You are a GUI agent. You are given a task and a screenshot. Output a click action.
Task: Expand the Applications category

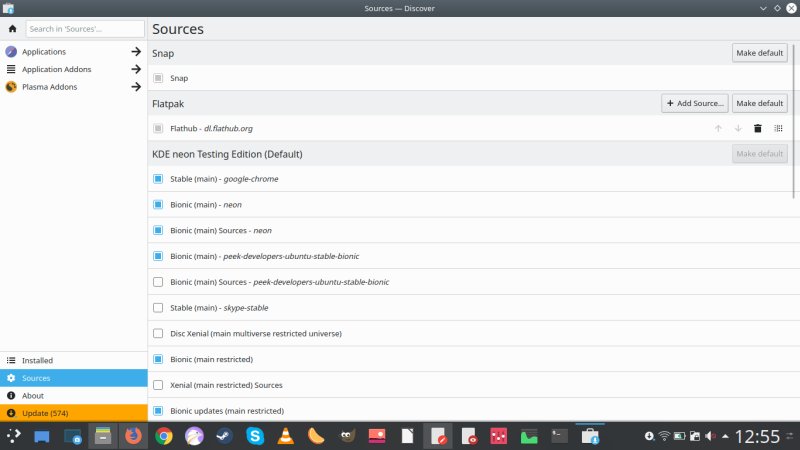coord(135,51)
